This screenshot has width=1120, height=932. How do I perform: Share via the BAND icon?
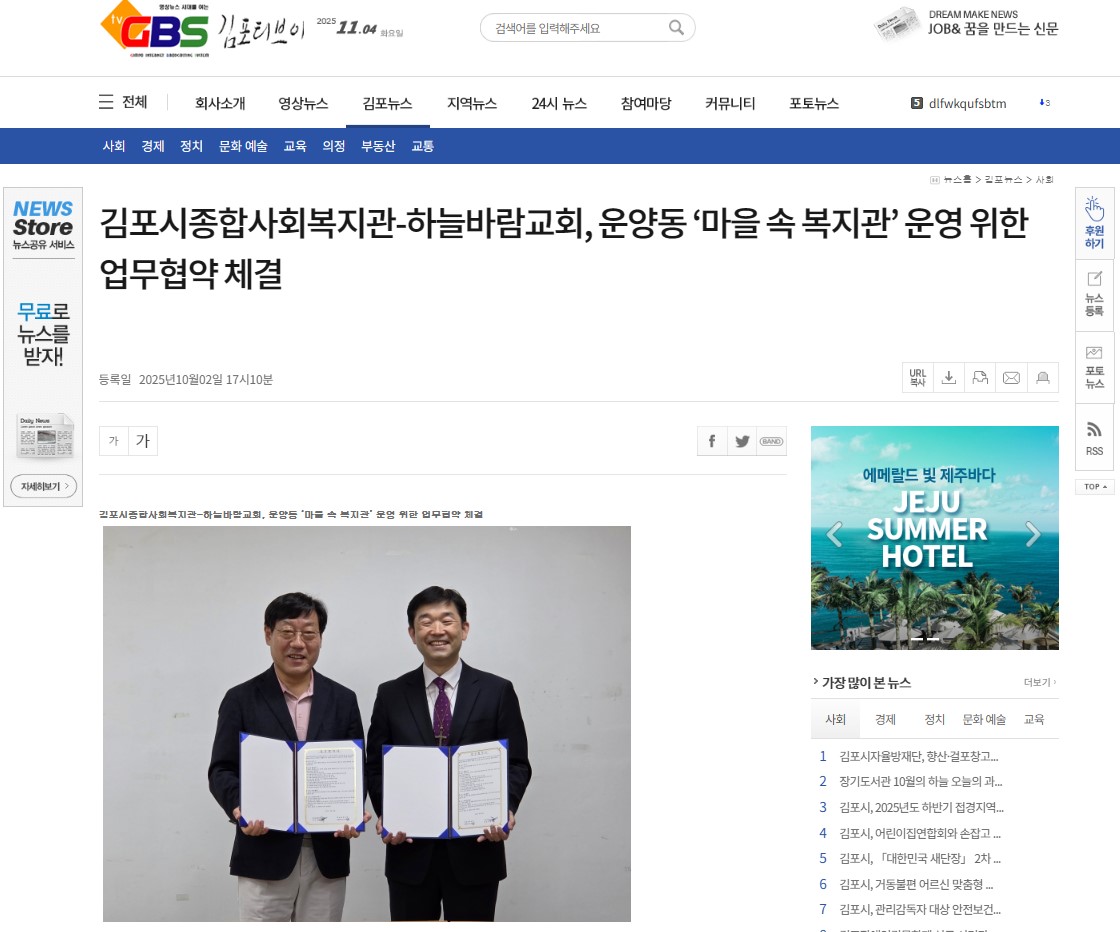tap(771, 441)
